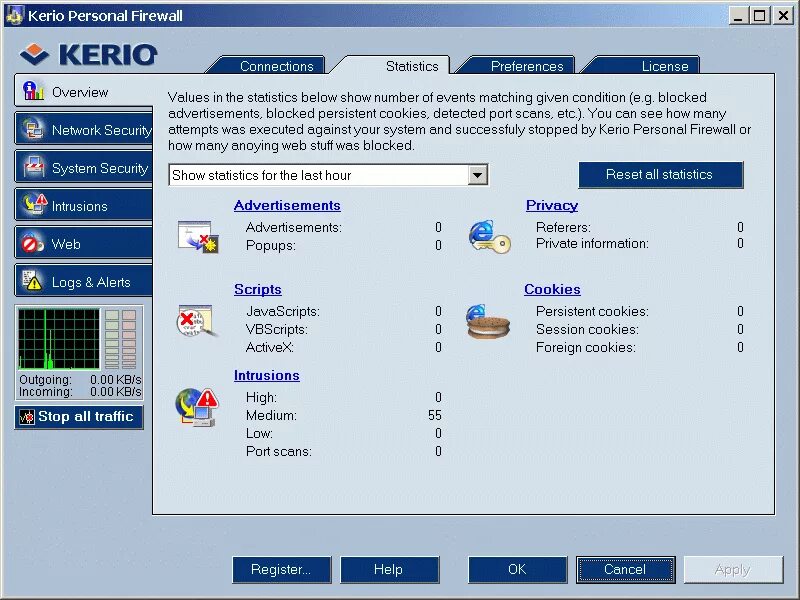Confirm with the OK button
Screen dimensions: 800x600
pyautogui.click(x=517, y=569)
